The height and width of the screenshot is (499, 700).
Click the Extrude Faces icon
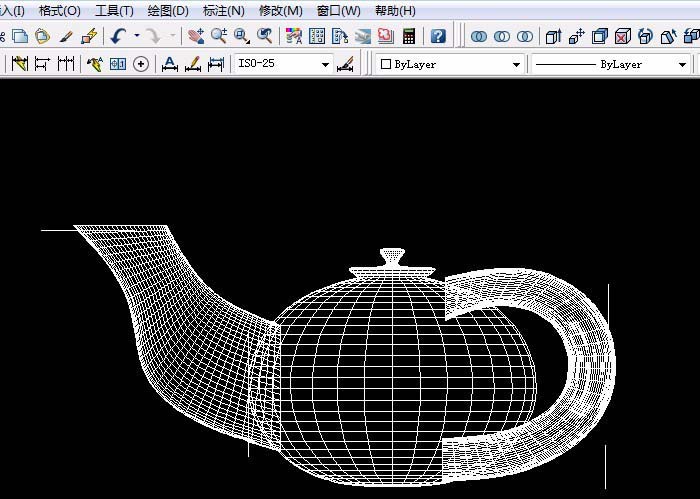(553, 36)
